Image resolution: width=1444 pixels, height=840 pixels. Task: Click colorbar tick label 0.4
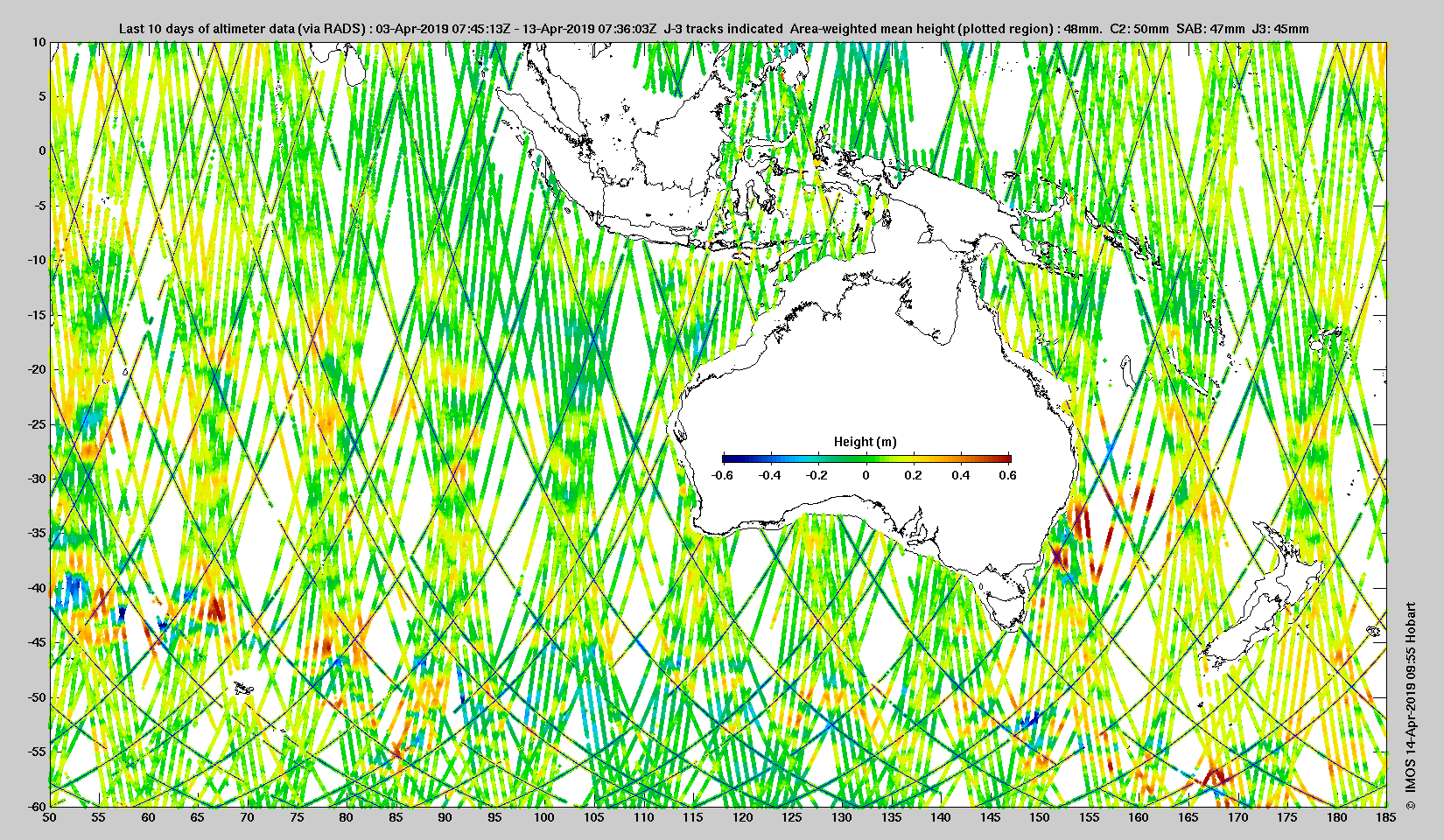(x=961, y=475)
